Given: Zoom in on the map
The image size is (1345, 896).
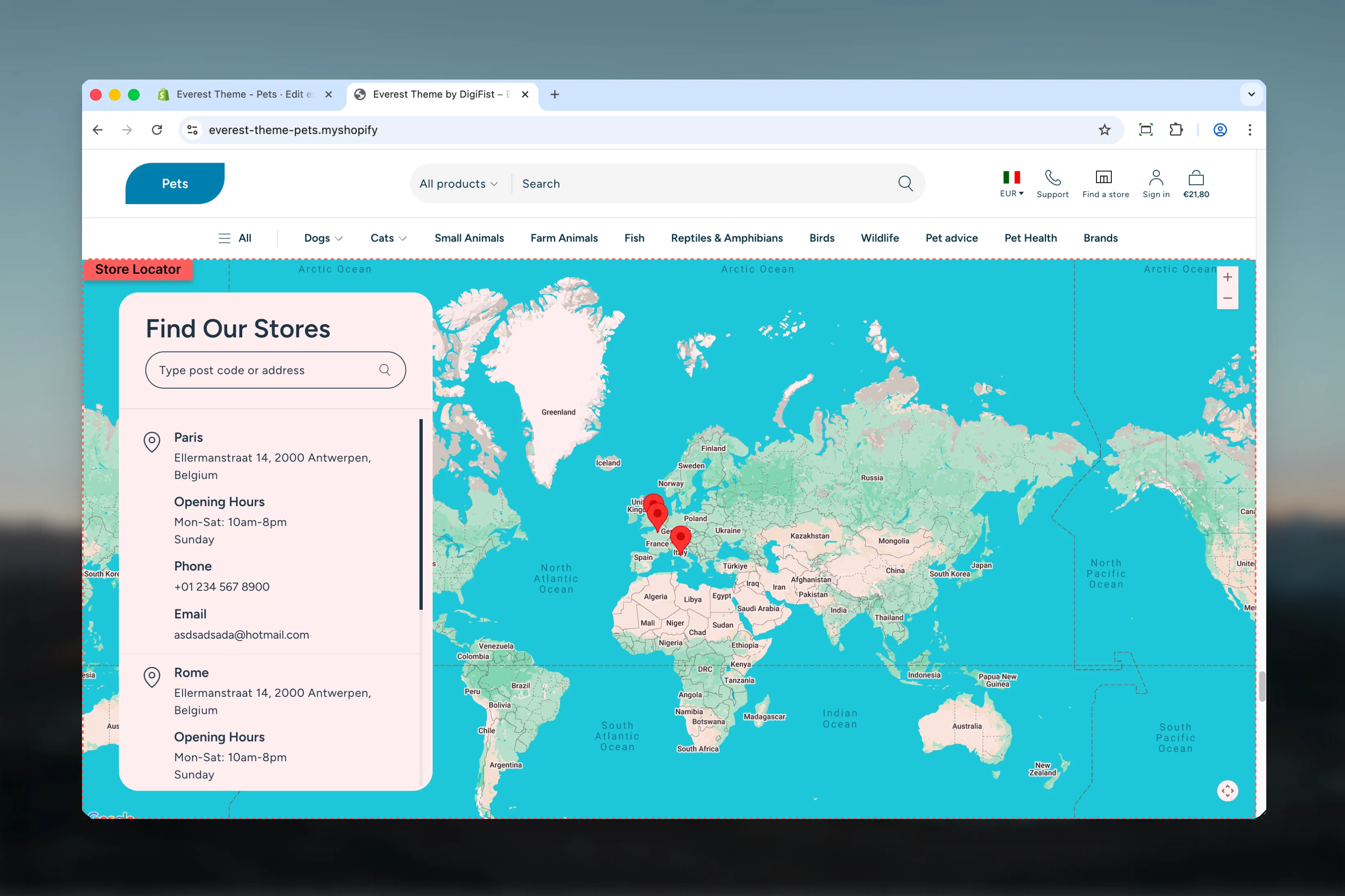Looking at the screenshot, I should pyautogui.click(x=1227, y=277).
